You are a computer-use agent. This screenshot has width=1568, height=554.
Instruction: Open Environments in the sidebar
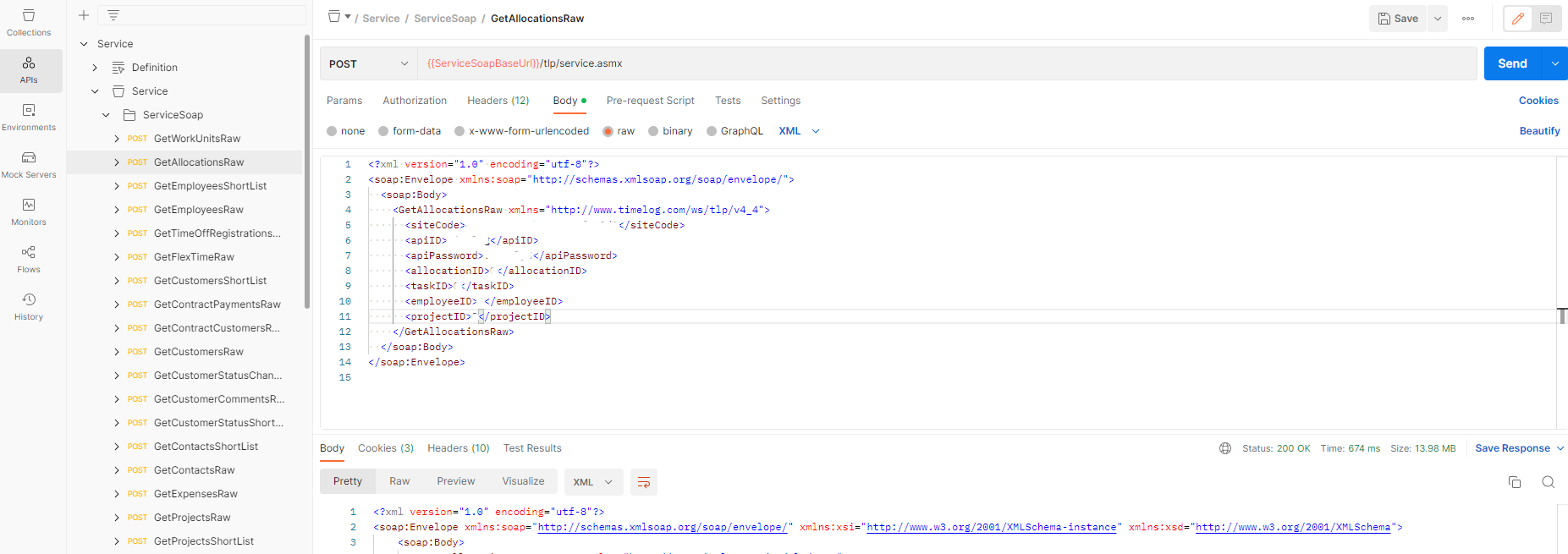click(29, 117)
